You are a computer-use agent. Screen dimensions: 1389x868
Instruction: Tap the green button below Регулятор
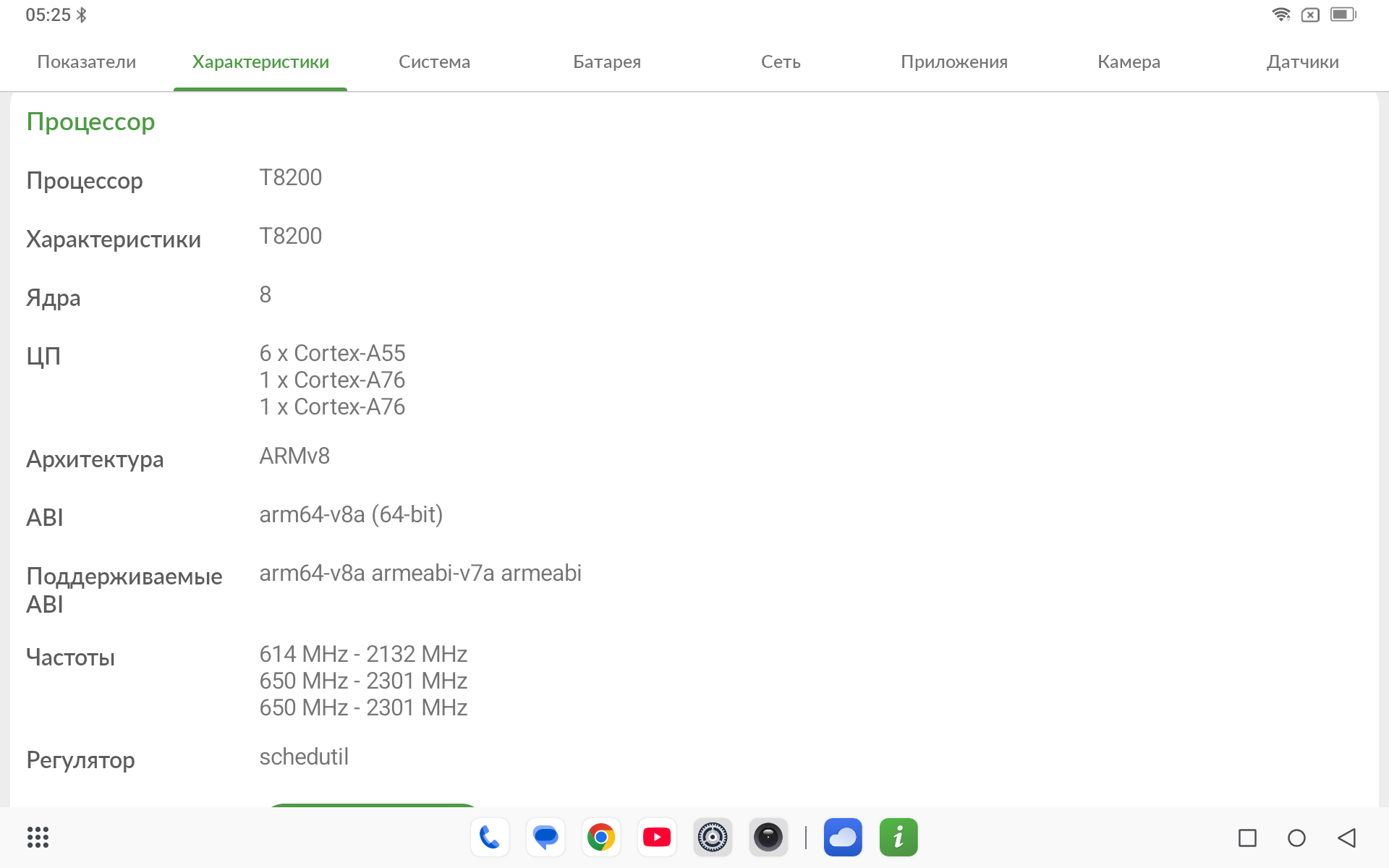pyautogui.click(x=373, y=805)
